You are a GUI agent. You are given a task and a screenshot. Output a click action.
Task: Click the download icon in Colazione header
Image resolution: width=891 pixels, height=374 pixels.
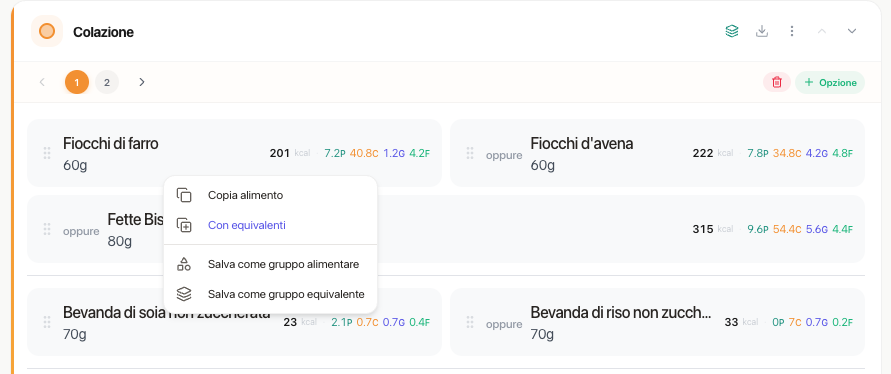762,31
